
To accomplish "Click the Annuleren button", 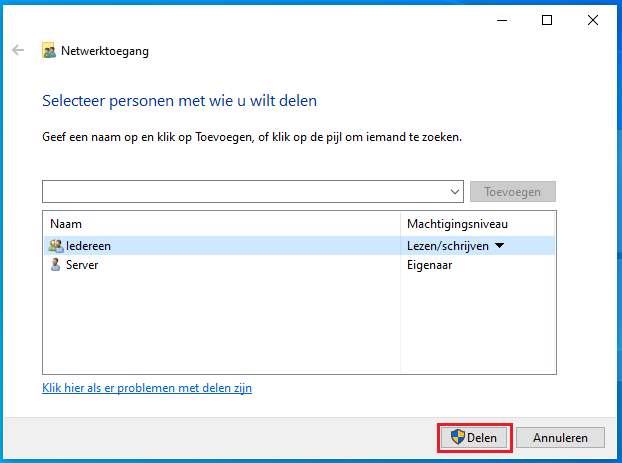I will point(560,438).
